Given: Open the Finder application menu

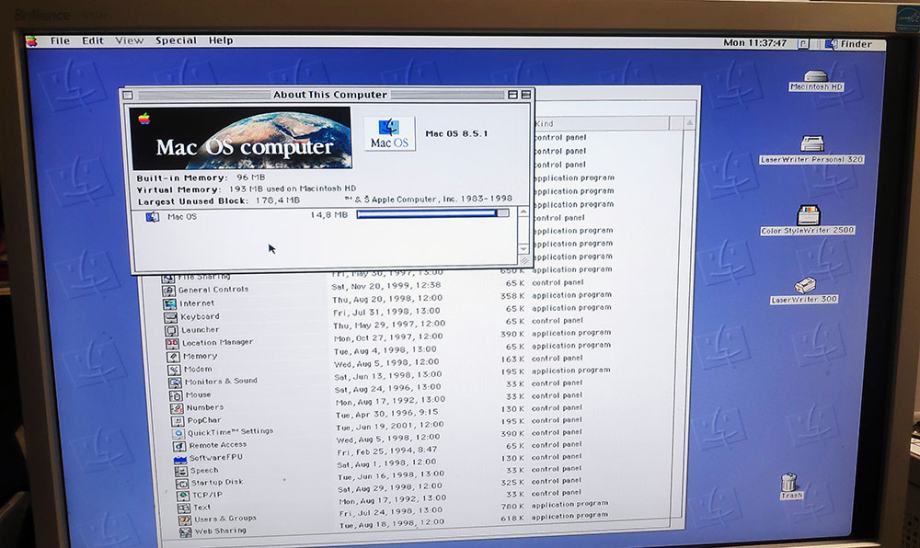Looking at the screenshot, I should (x=848, y=44).
